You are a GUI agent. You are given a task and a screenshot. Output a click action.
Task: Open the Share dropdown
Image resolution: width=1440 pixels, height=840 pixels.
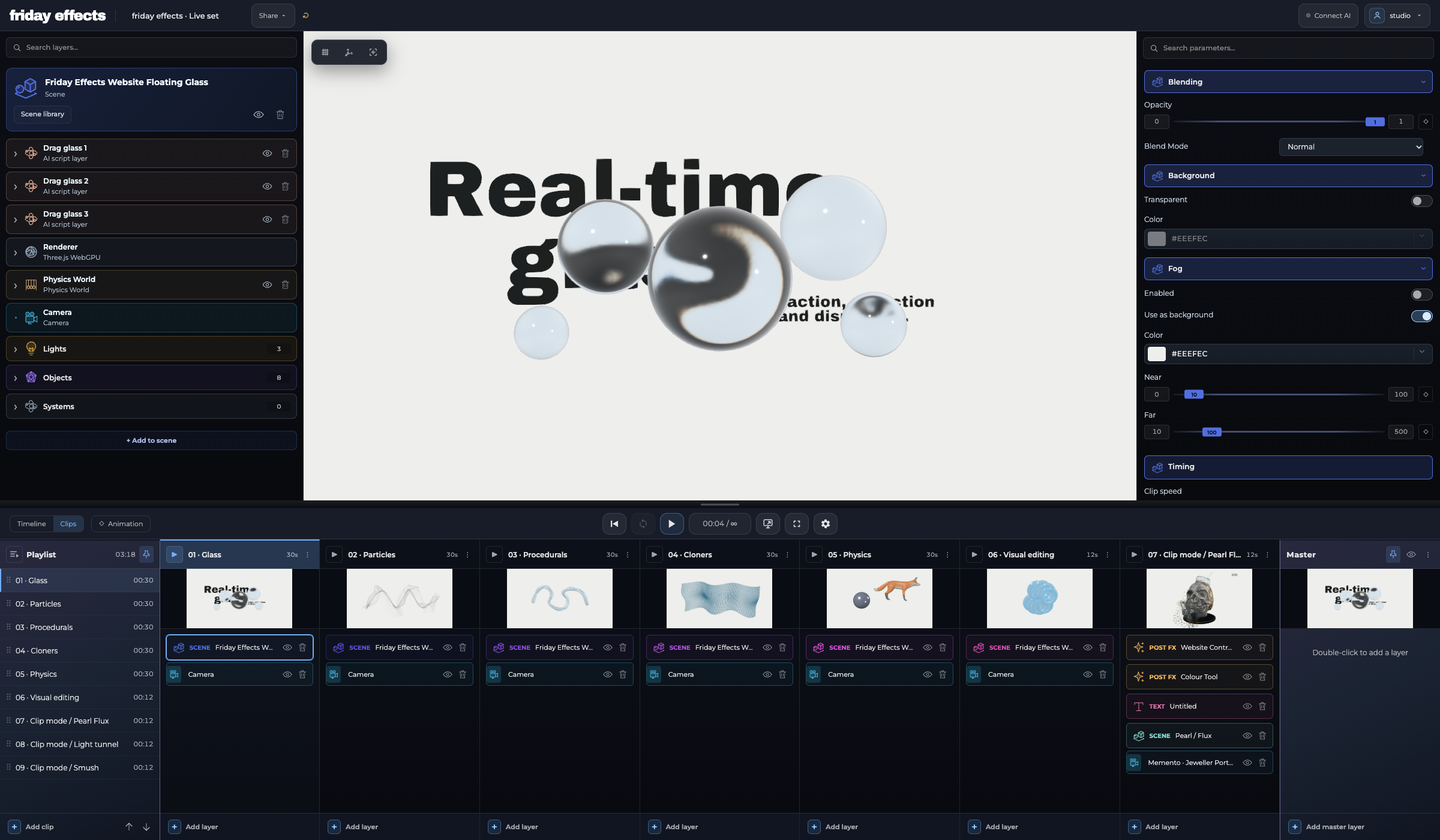[272, 16]
